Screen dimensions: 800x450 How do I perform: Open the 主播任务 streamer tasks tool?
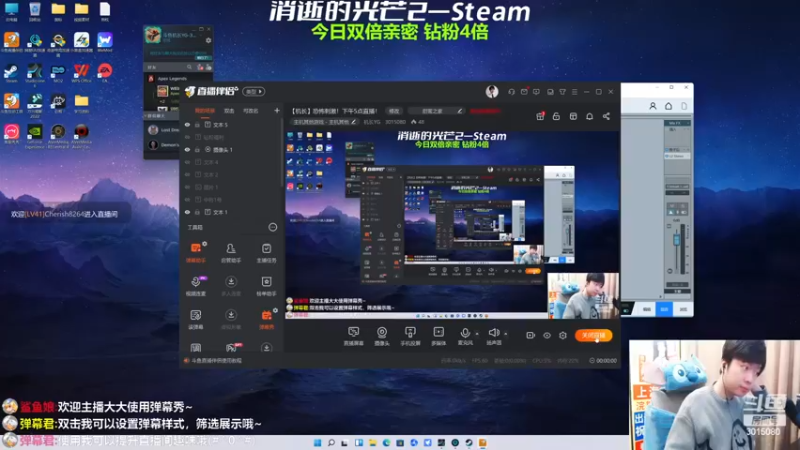[x=266, y=253]
